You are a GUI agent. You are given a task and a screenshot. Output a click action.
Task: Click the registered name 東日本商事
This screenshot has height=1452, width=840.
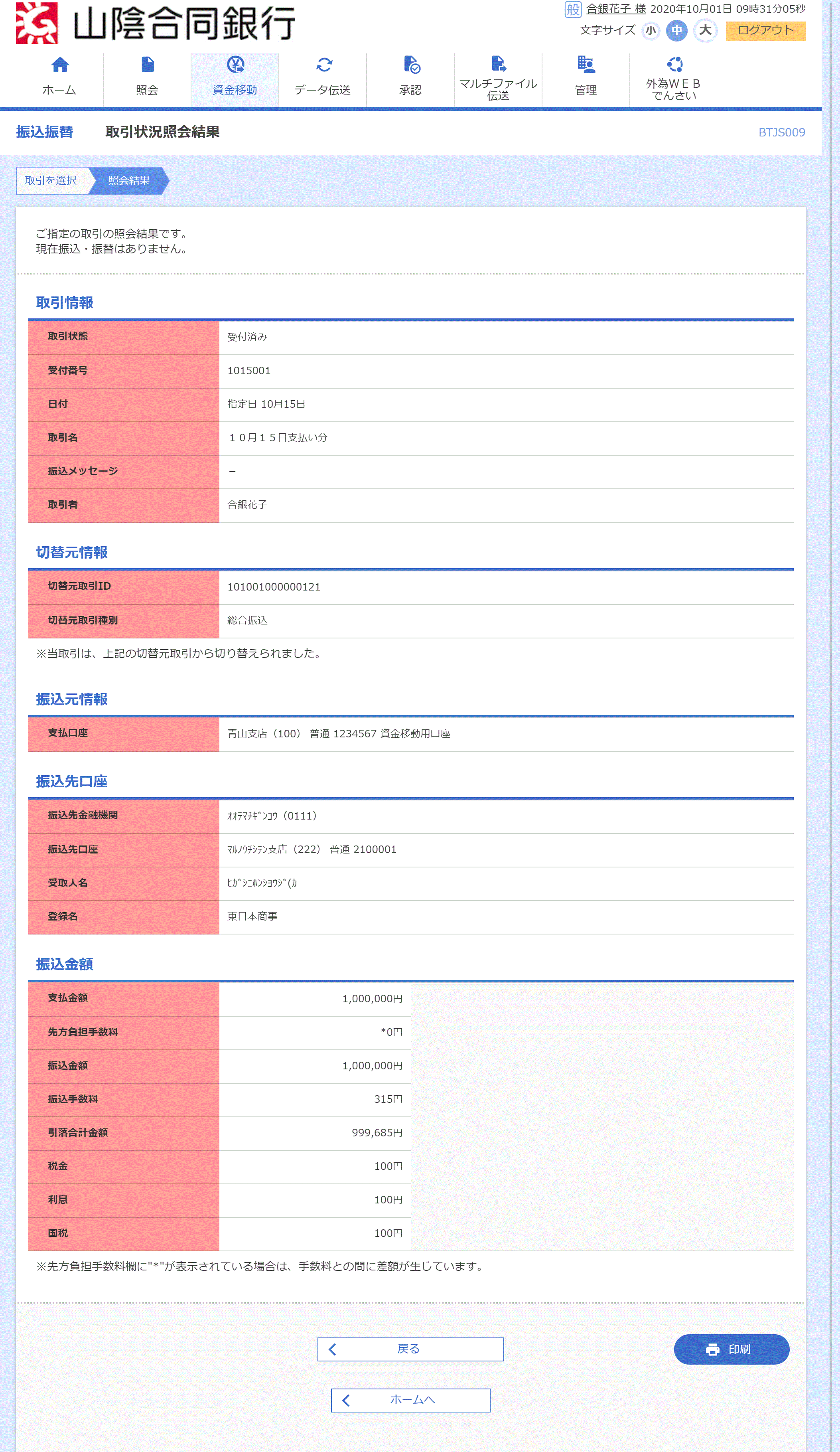point(252,916)
